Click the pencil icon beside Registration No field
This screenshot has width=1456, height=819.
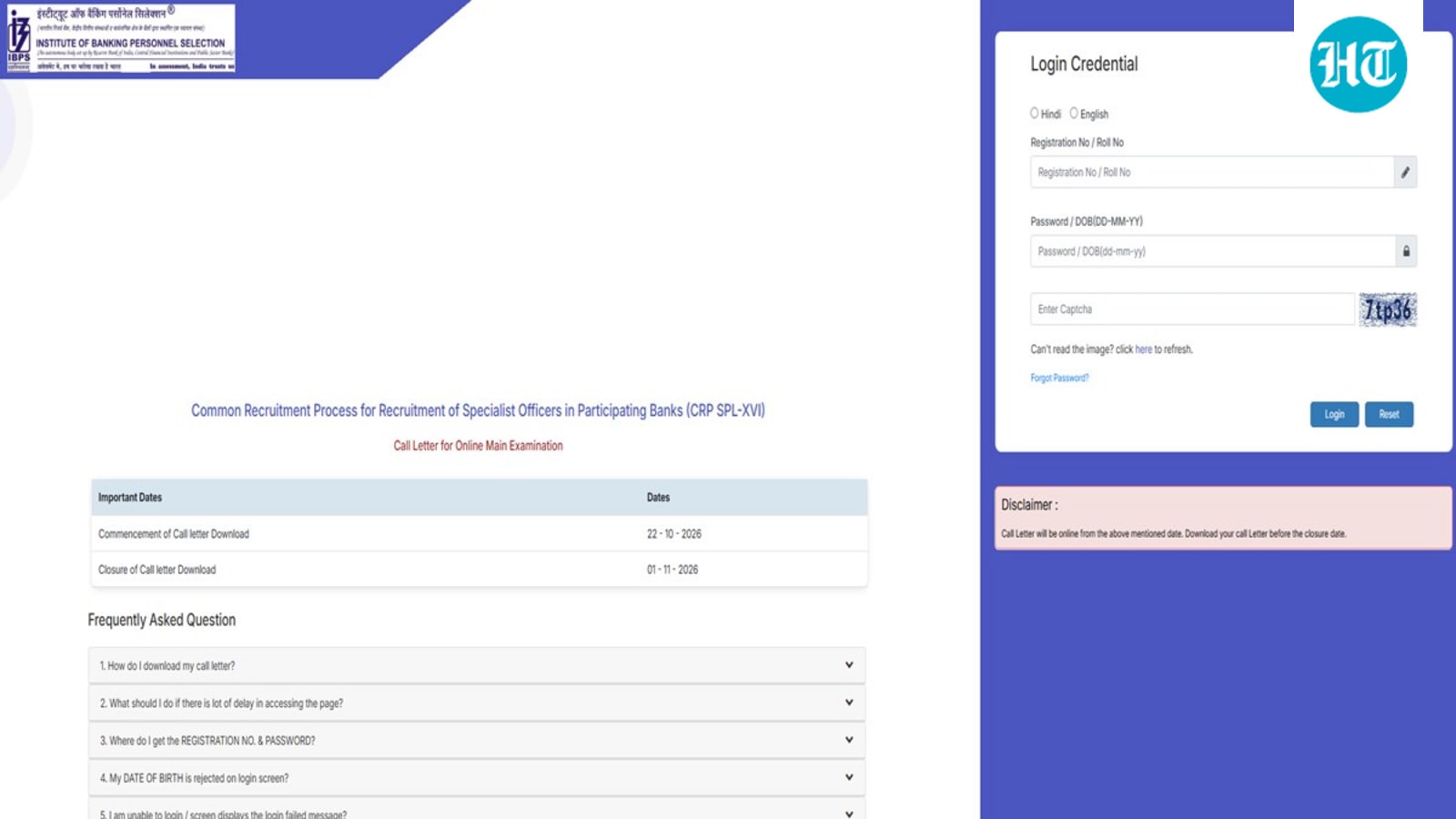[x=1405, y=172]
